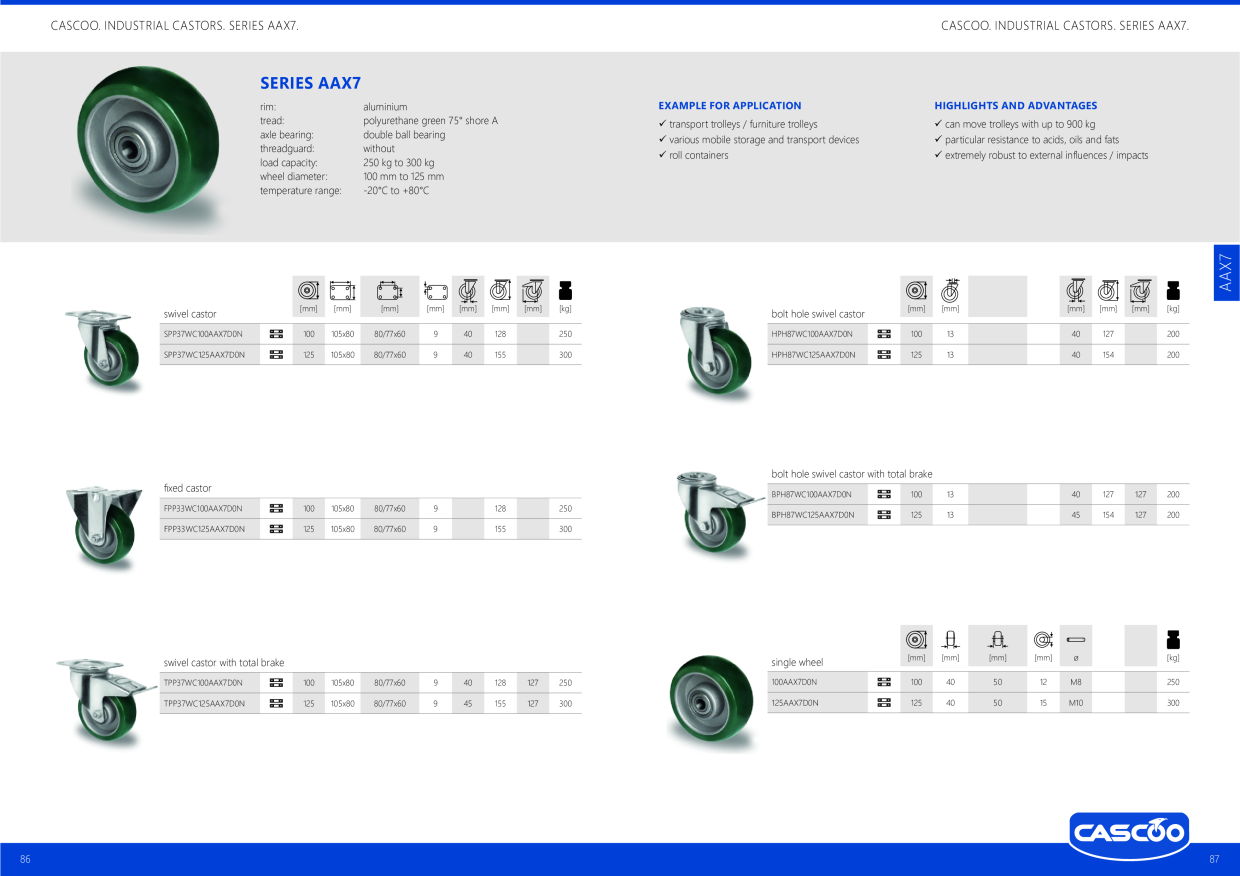Viewport: 1240px width, 876px height.
Task: Click the bearing icon in row 125AAX7D0N
Action: 884,703
